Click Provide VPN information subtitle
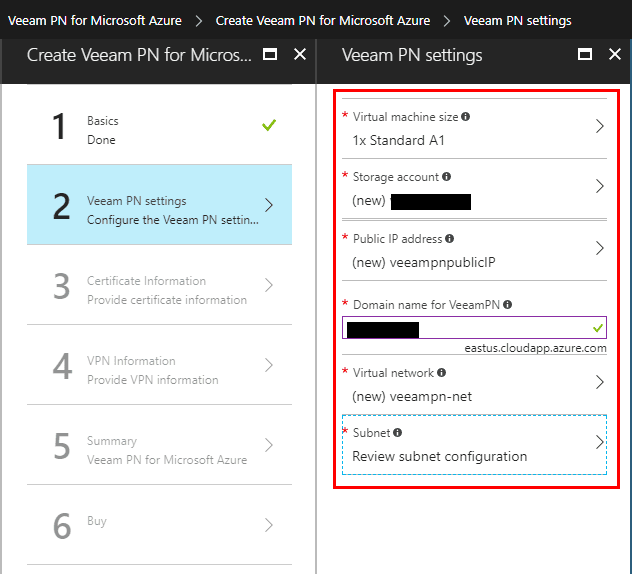632x574 pixels. pyautogui.click(x=153, y=380)
